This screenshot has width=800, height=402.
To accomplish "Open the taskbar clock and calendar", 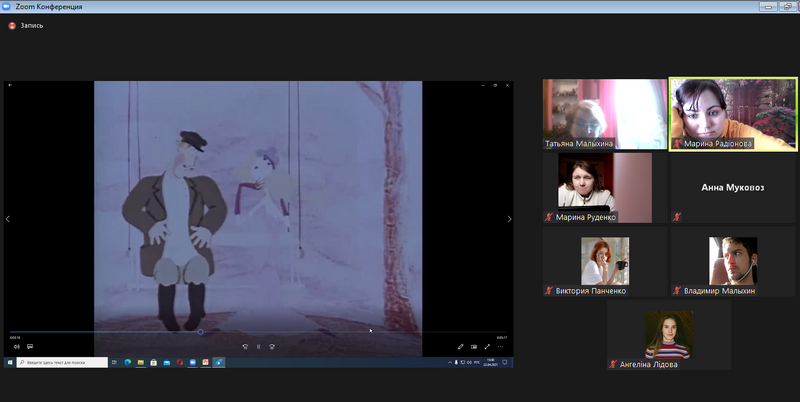I will (x=490, y=362).
